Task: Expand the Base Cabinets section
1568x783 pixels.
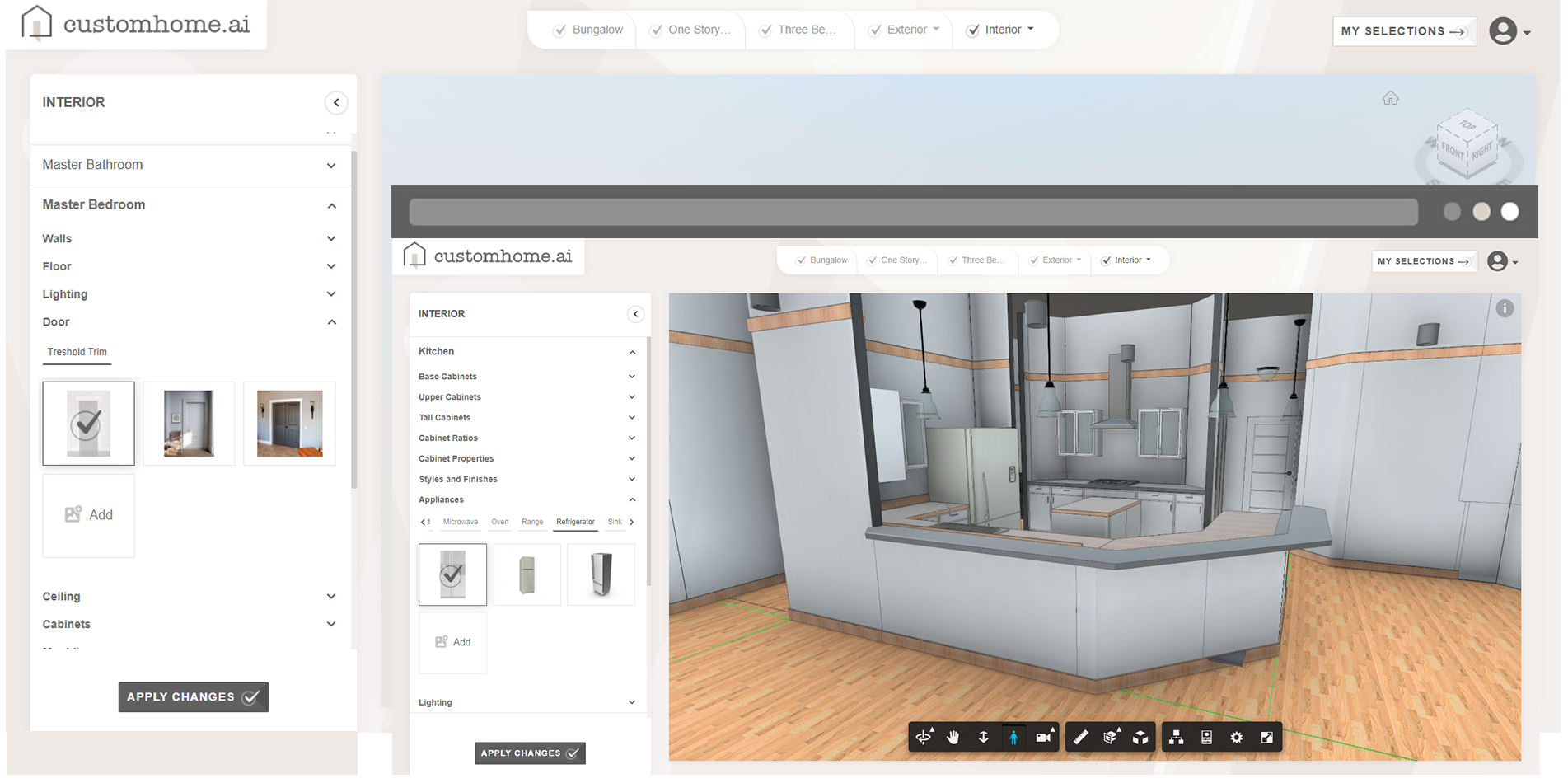Action: point(527,377)
